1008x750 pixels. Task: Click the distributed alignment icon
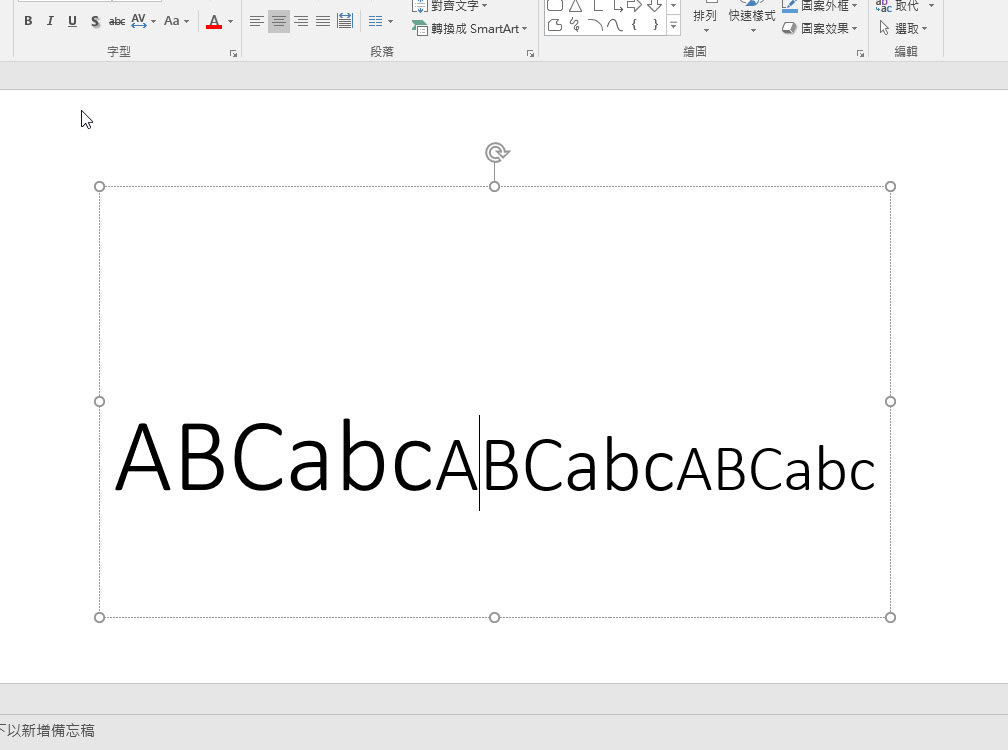(345, 21)
